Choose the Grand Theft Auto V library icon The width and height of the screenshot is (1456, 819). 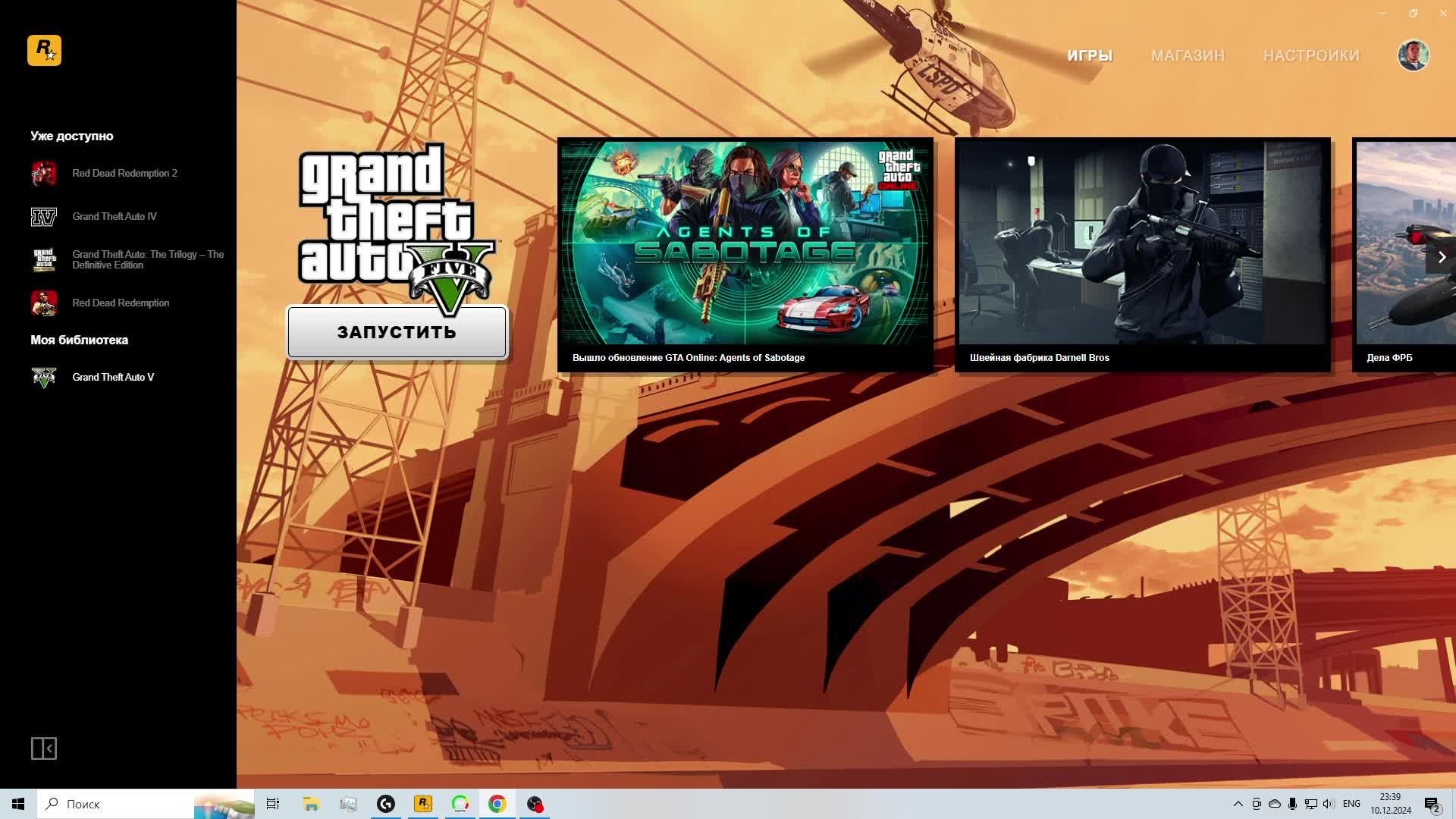click(44, 378)
